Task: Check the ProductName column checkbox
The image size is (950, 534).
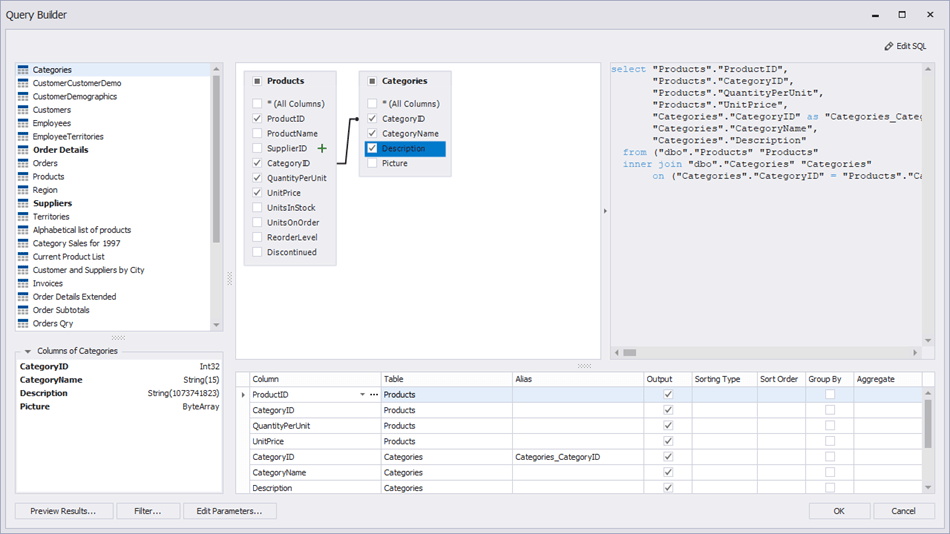Action: [x=257, y=133]
